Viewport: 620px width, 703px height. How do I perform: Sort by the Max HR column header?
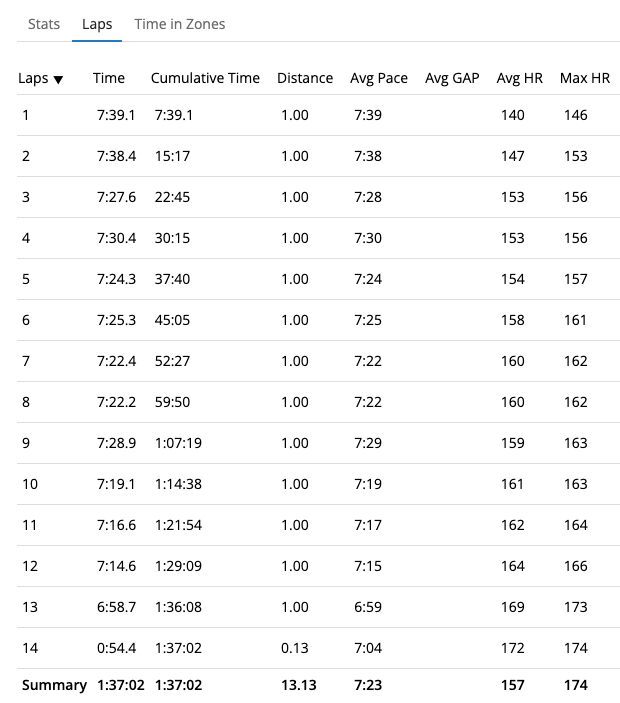pyautogui.click(x=585, y=78)
